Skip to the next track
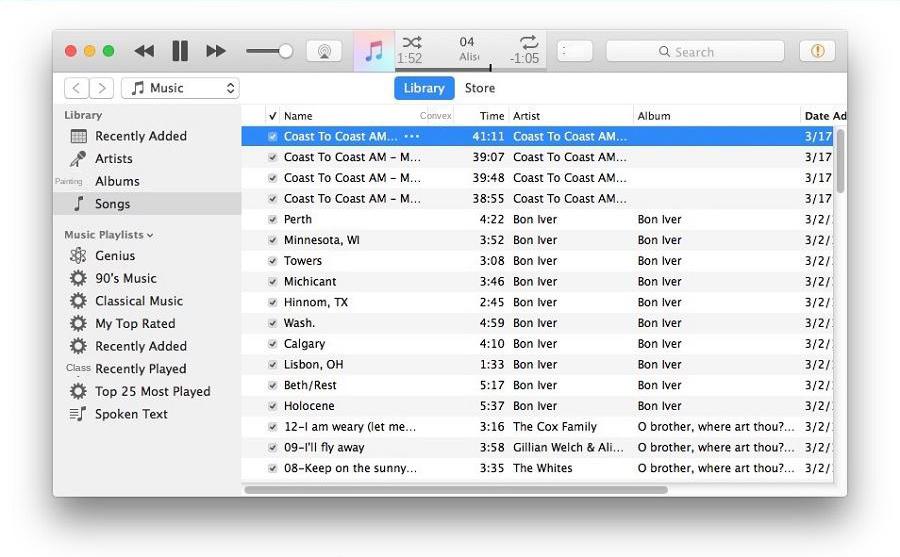Viewport: 900px width, 557px height. click(x=216, y=51)
